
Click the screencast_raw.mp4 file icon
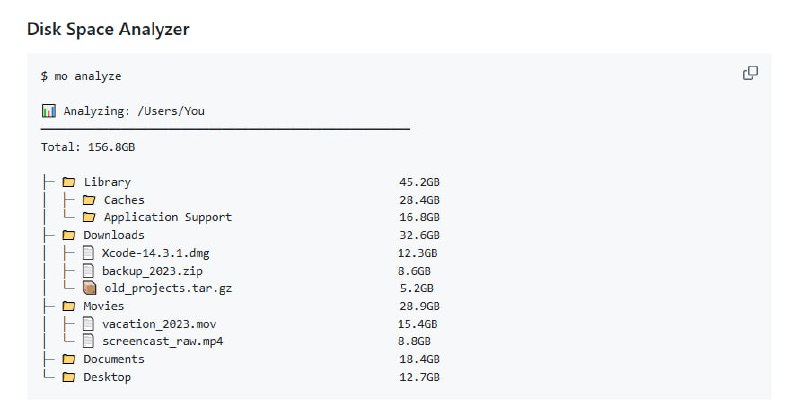pyautogui.click(x=89, y=341)
